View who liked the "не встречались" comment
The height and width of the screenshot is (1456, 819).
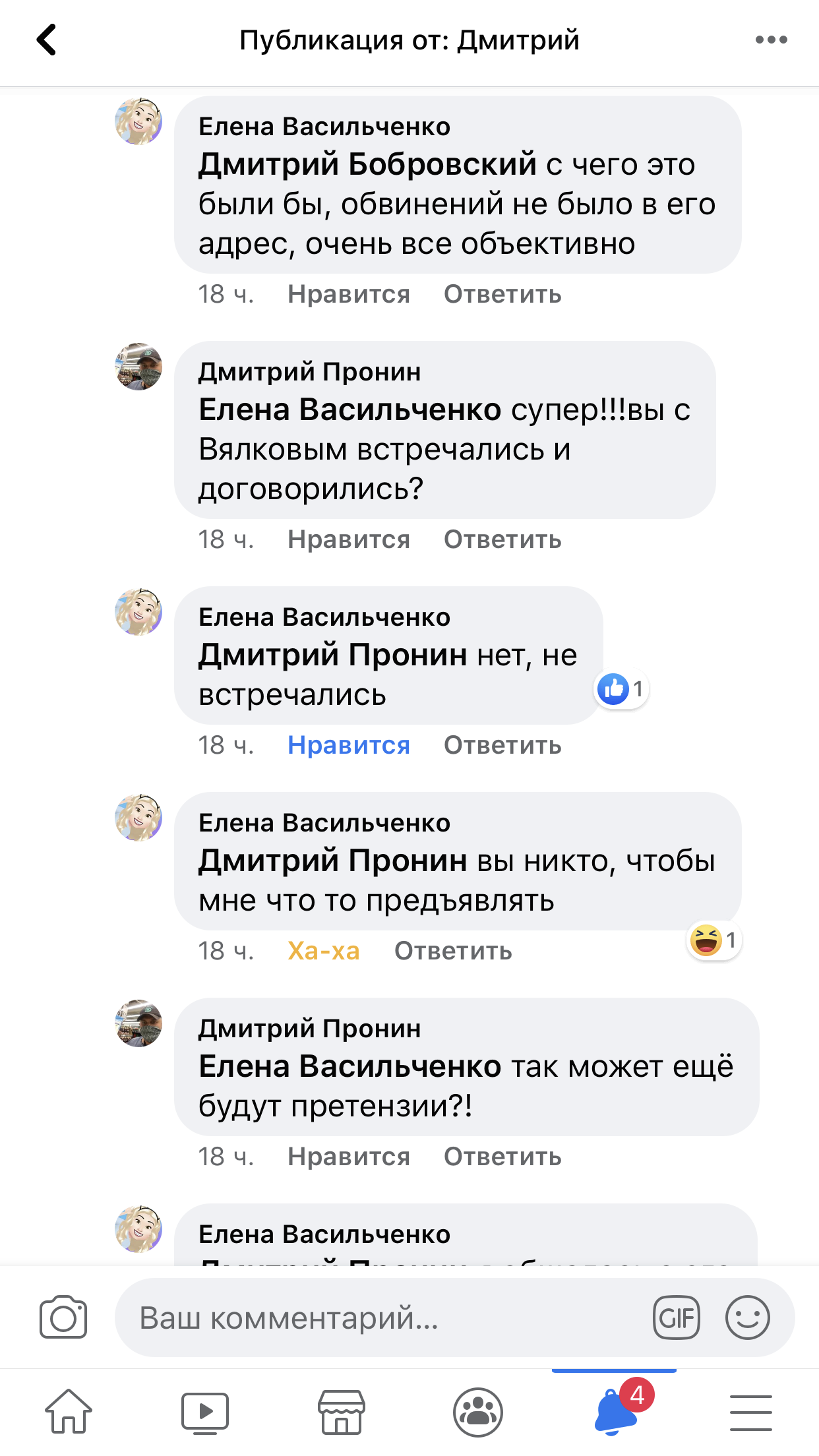point(621,689)
